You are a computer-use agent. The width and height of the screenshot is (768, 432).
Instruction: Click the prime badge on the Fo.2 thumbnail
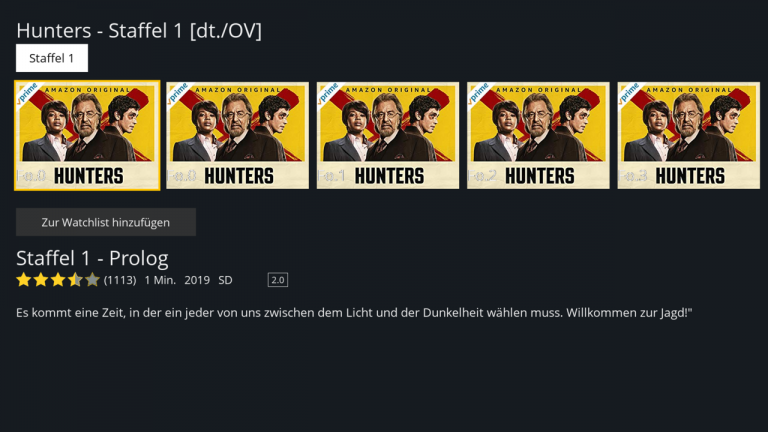click(x=479, y=93)
